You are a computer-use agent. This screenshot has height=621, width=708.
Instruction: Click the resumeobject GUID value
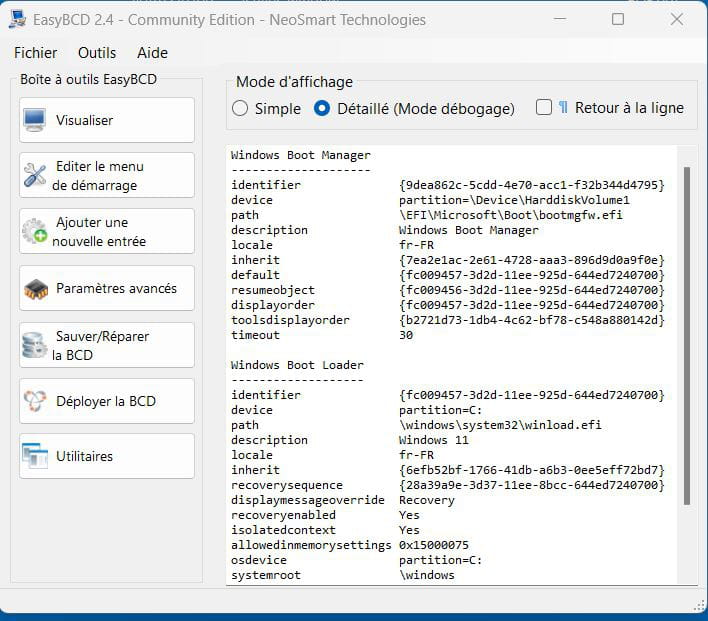pyautogui.click(x=532, y=290)
